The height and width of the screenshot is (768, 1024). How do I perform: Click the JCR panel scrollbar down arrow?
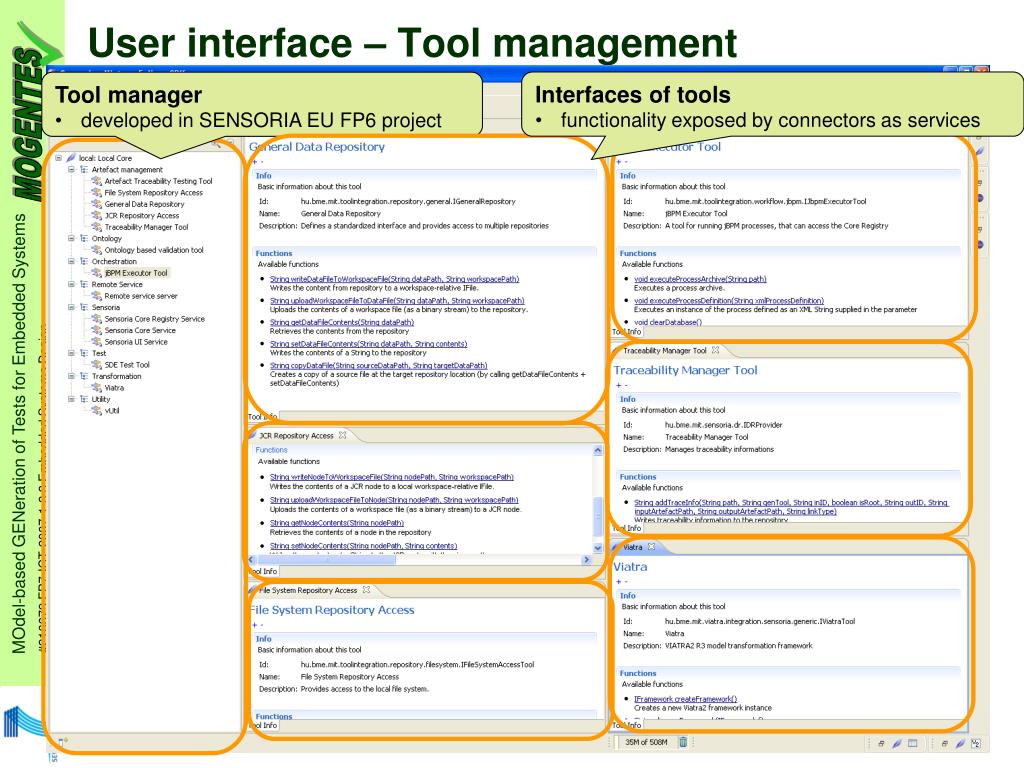pos(598,548)
